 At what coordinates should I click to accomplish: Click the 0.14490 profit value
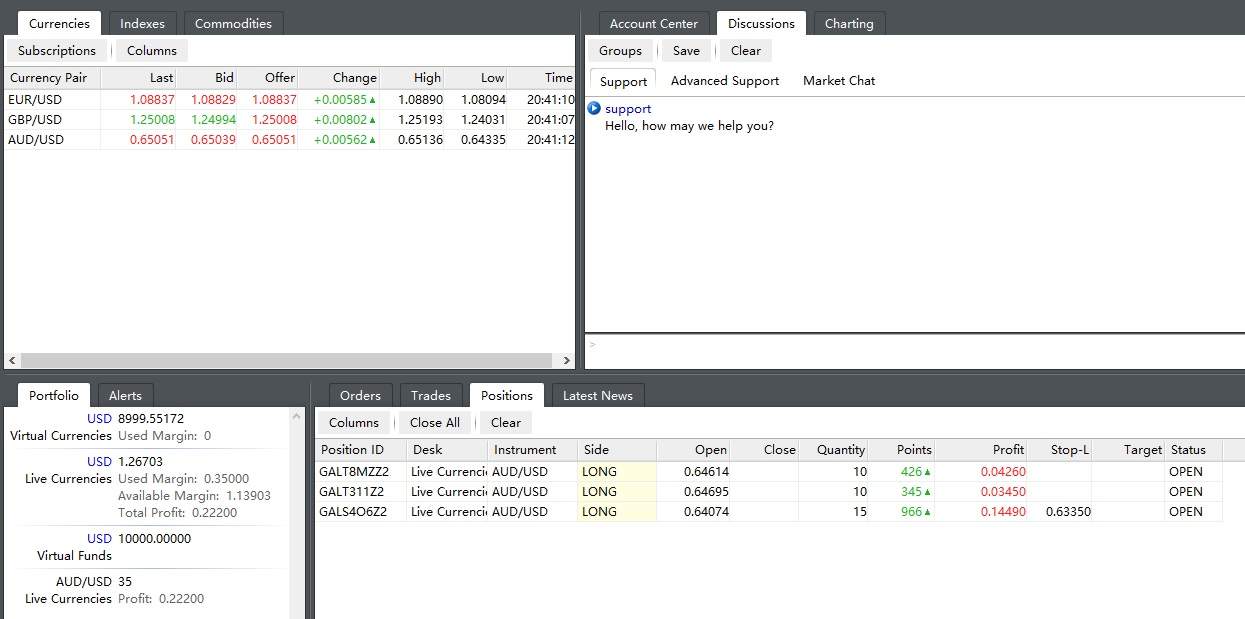[1003, 512]
